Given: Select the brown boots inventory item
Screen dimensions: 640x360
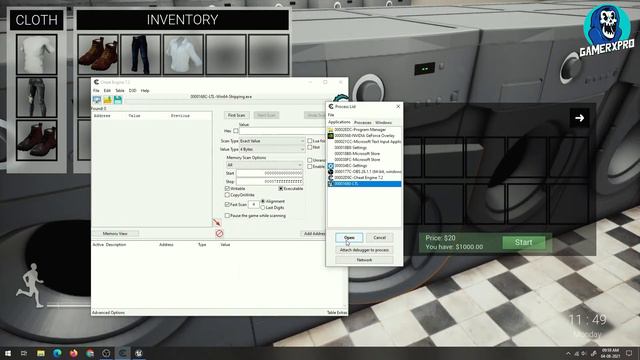Looking at the screenshot, I should click(98, 55).
